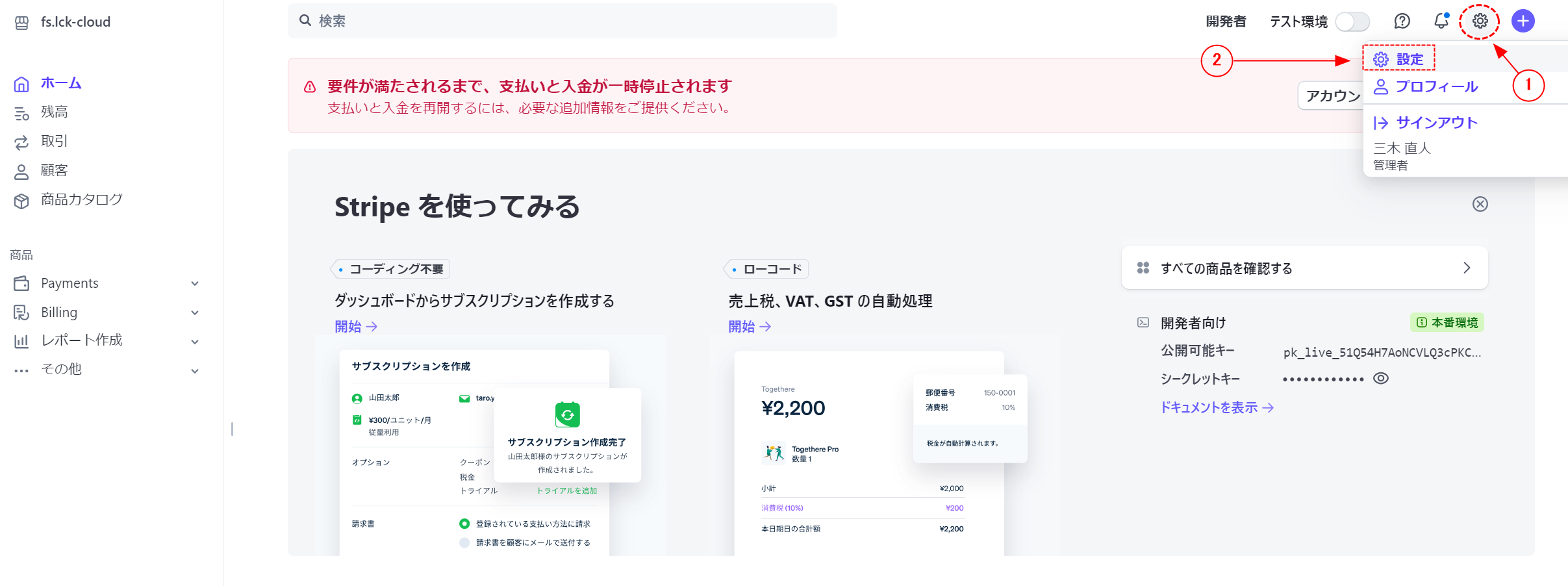
Task: Select 残高 in the sidebar
Action: point(55,112)
